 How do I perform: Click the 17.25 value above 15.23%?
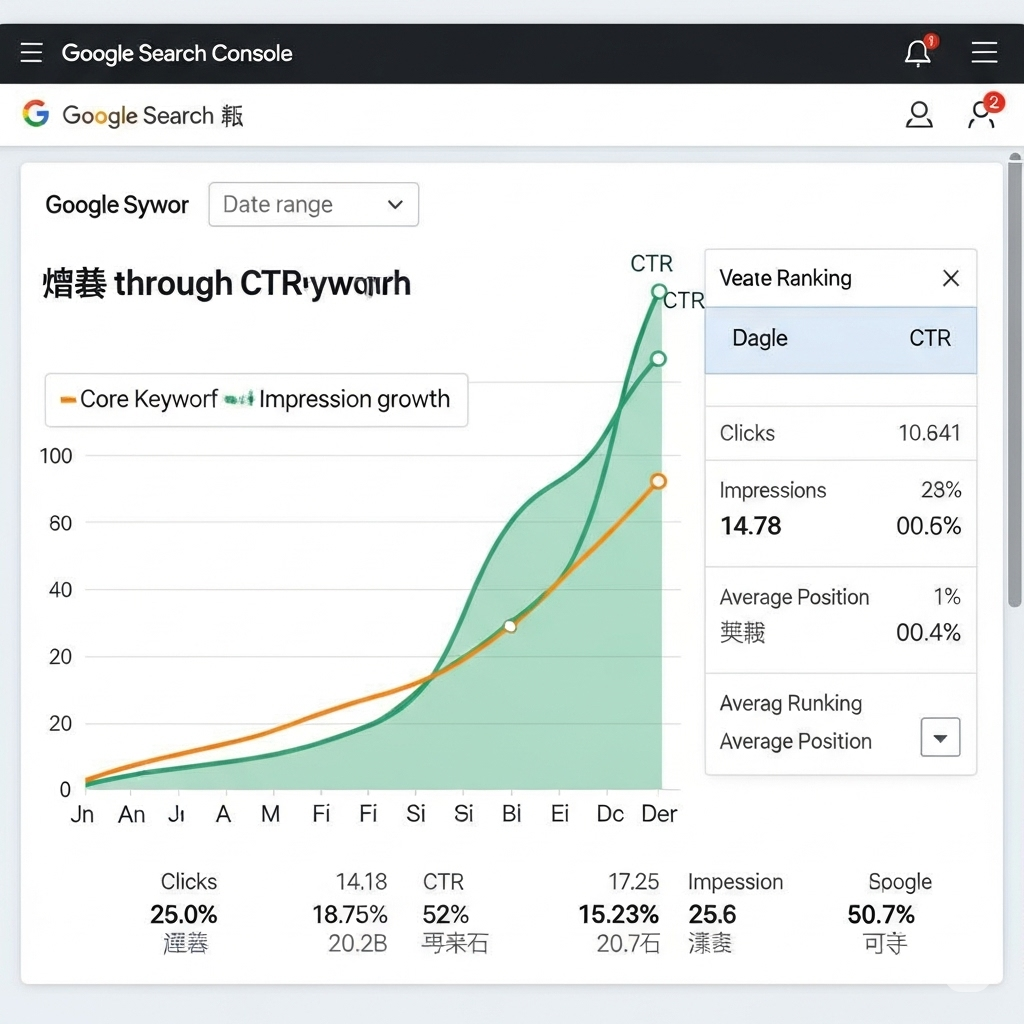tap(633, 882)
